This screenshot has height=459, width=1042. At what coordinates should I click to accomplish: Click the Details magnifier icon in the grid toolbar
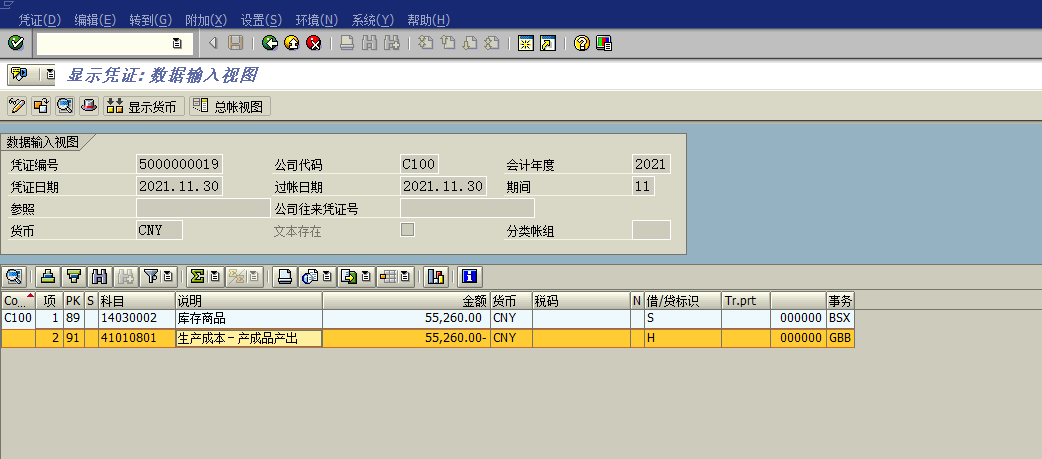15,276
